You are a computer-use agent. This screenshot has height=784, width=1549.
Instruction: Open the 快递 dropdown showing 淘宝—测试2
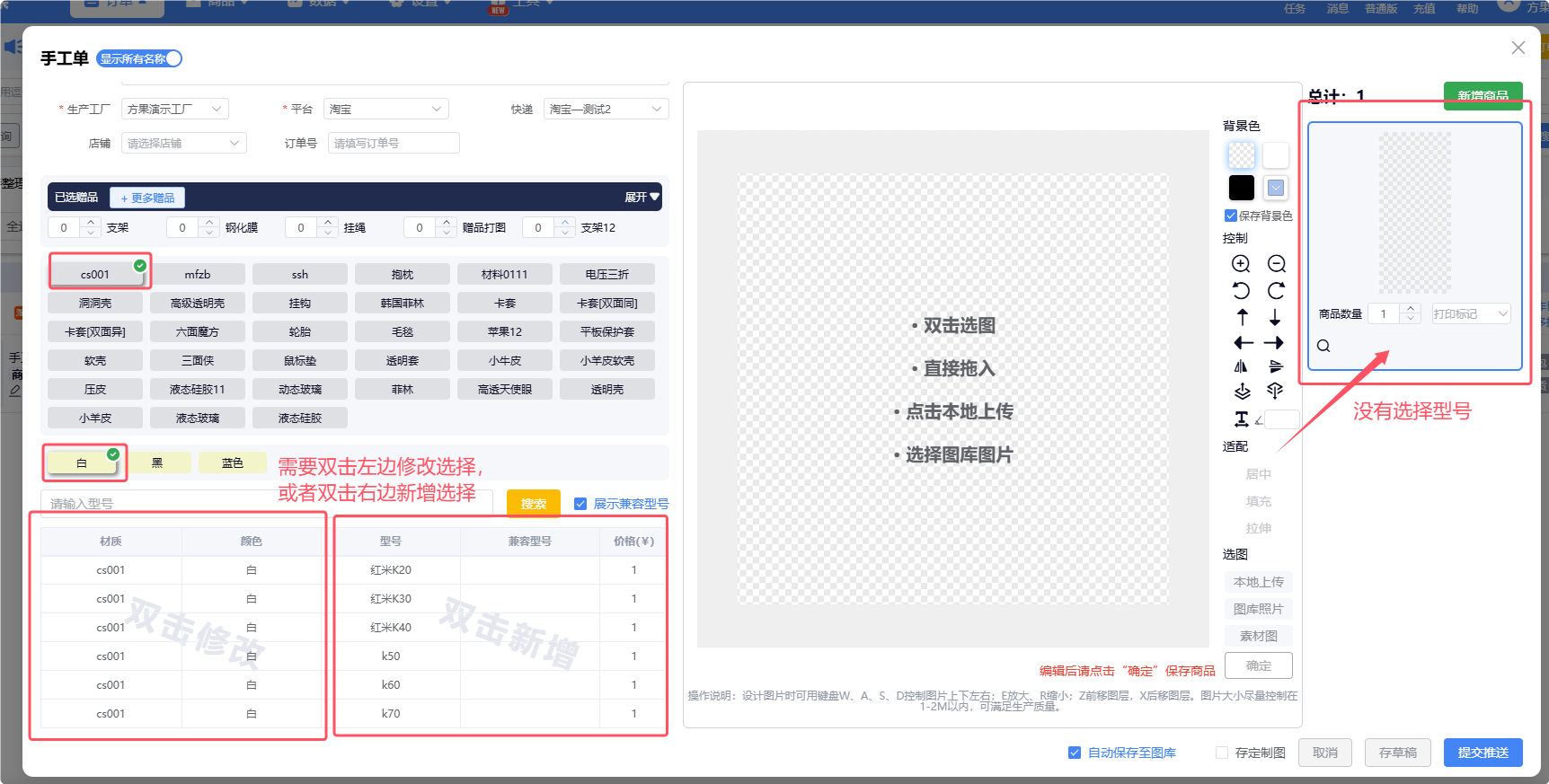(x=606, y=109)
